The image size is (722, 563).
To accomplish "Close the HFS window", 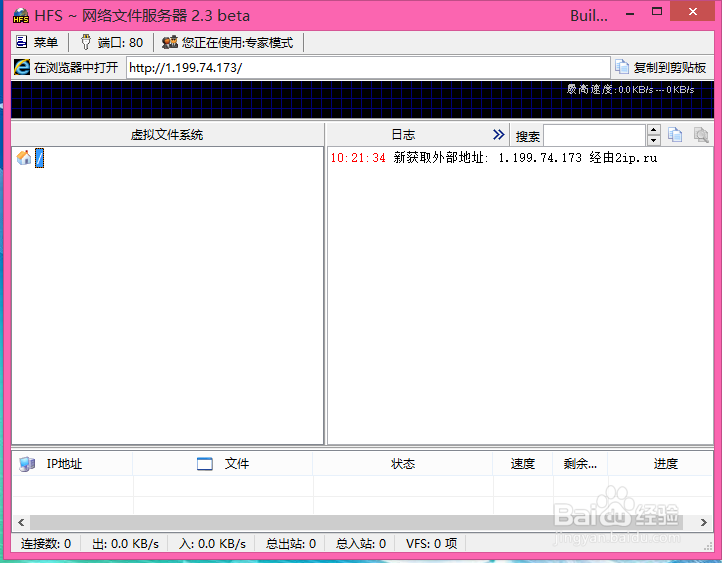I will 692,12.
